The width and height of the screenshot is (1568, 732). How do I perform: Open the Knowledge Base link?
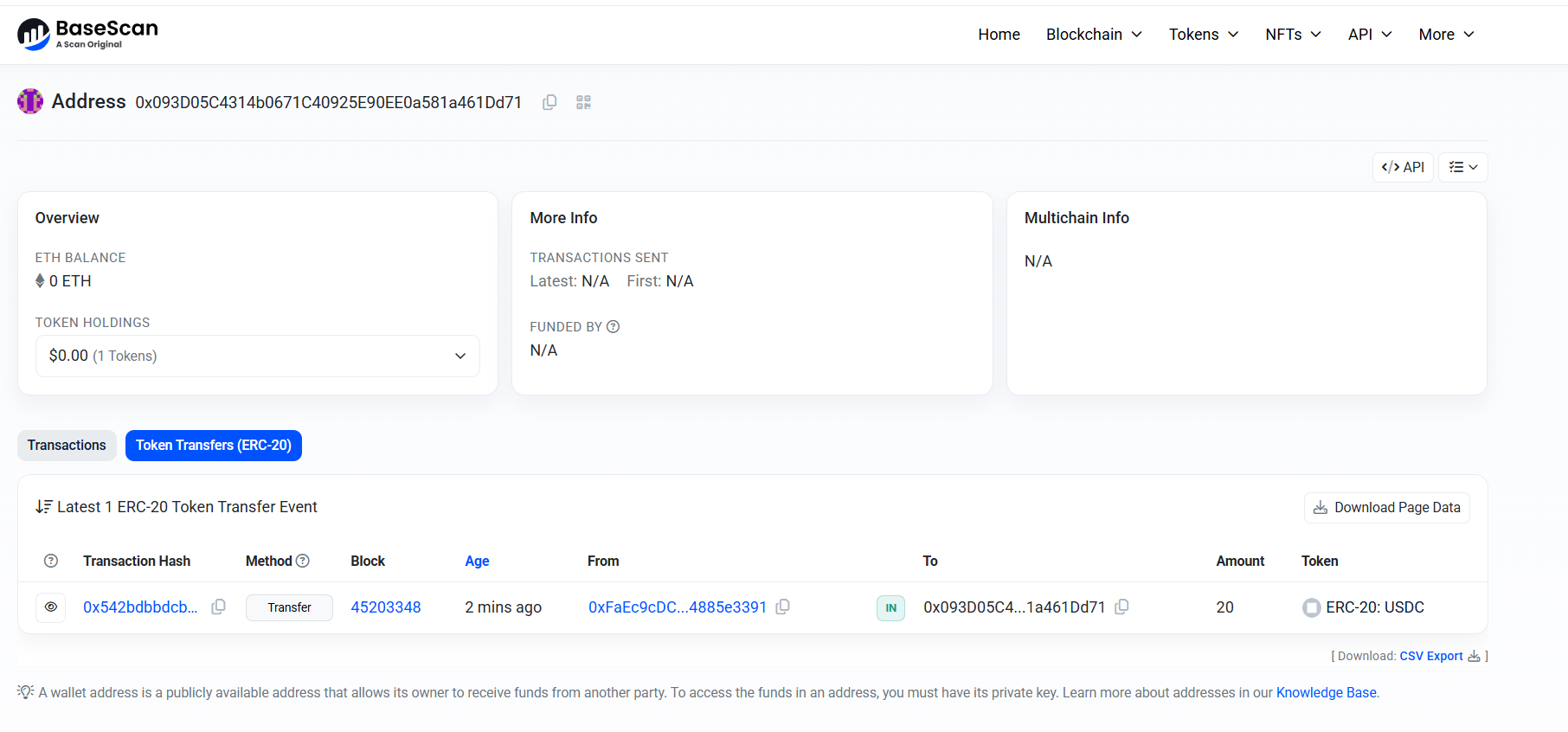pos(1327,692)
